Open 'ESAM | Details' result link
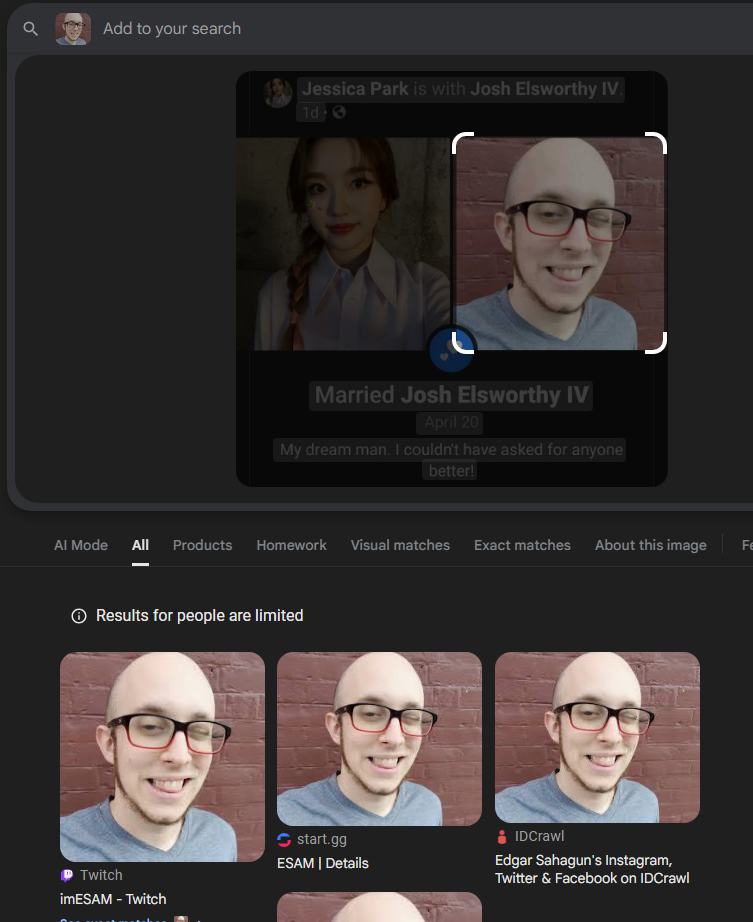This screenshot has height=922, width=753. pos(323,863)
